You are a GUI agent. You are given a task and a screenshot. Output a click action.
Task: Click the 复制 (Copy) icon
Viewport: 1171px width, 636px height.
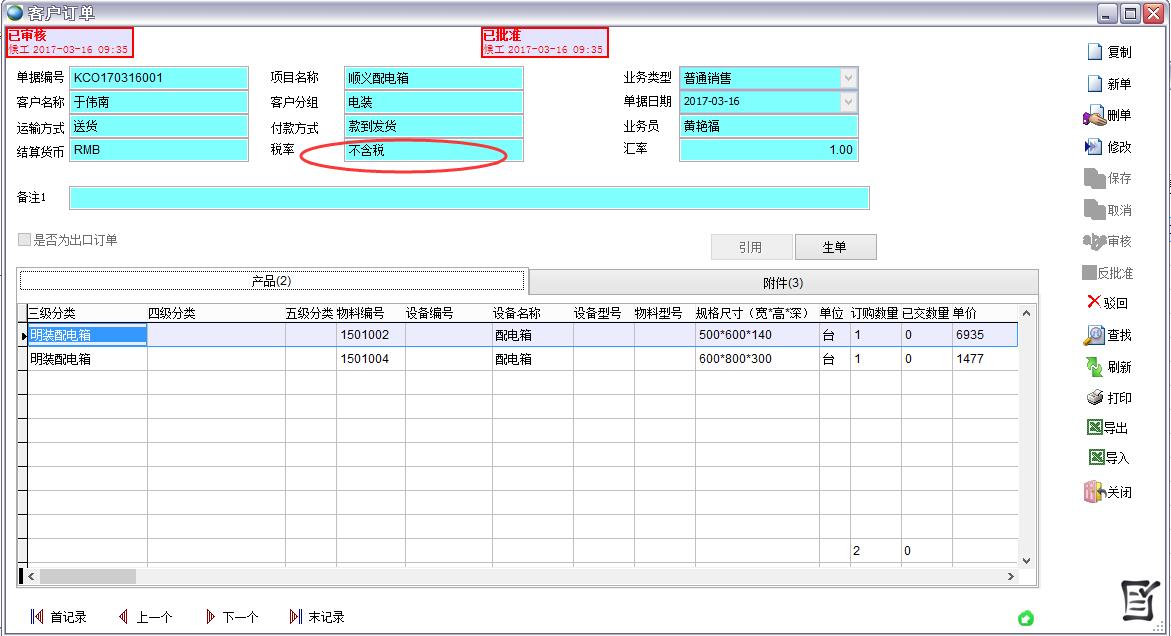1110,51
